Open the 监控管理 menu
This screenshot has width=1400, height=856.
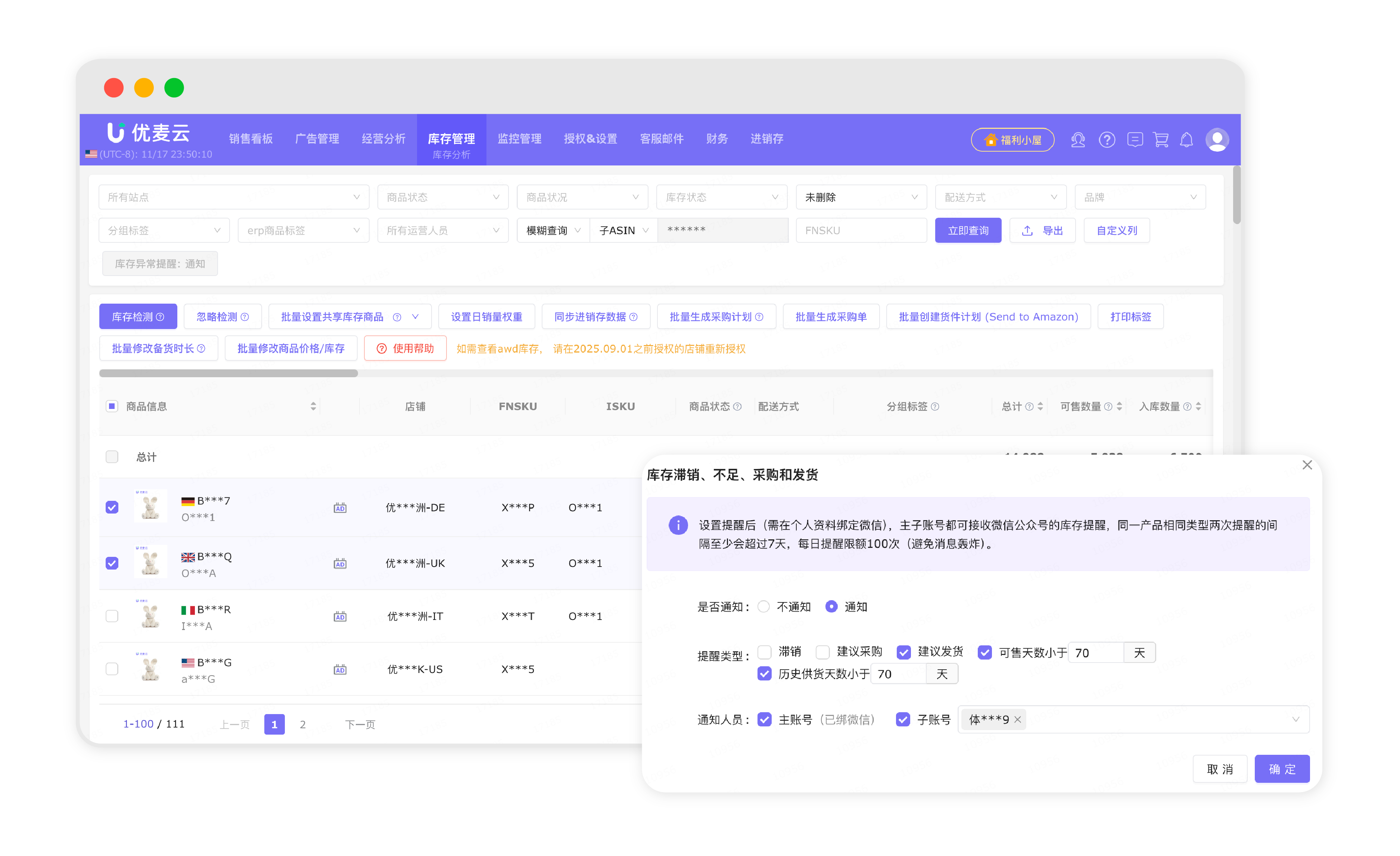(519, 139)
